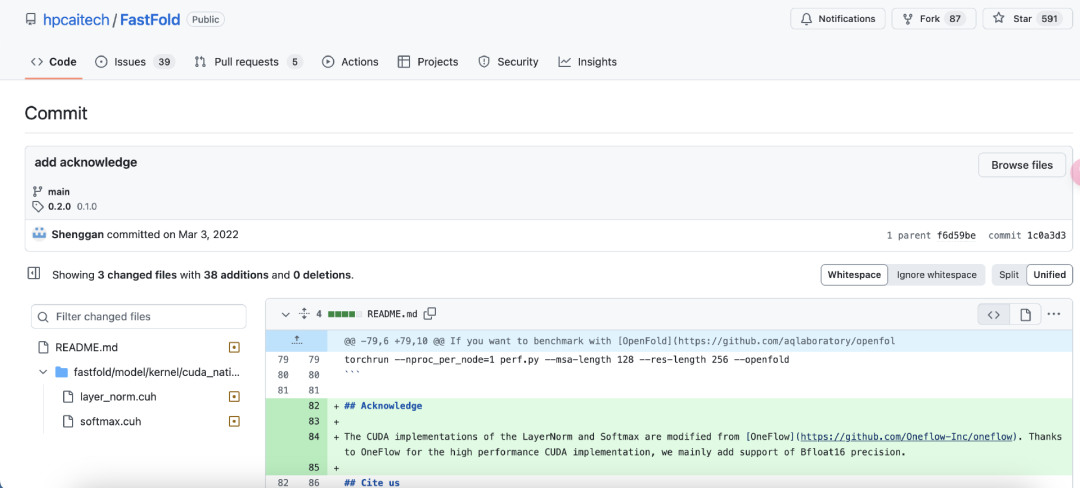The width and height of the screenshot is (1080, 488).
Task: Collapse the README.md diff chevron
Action: 285,314
